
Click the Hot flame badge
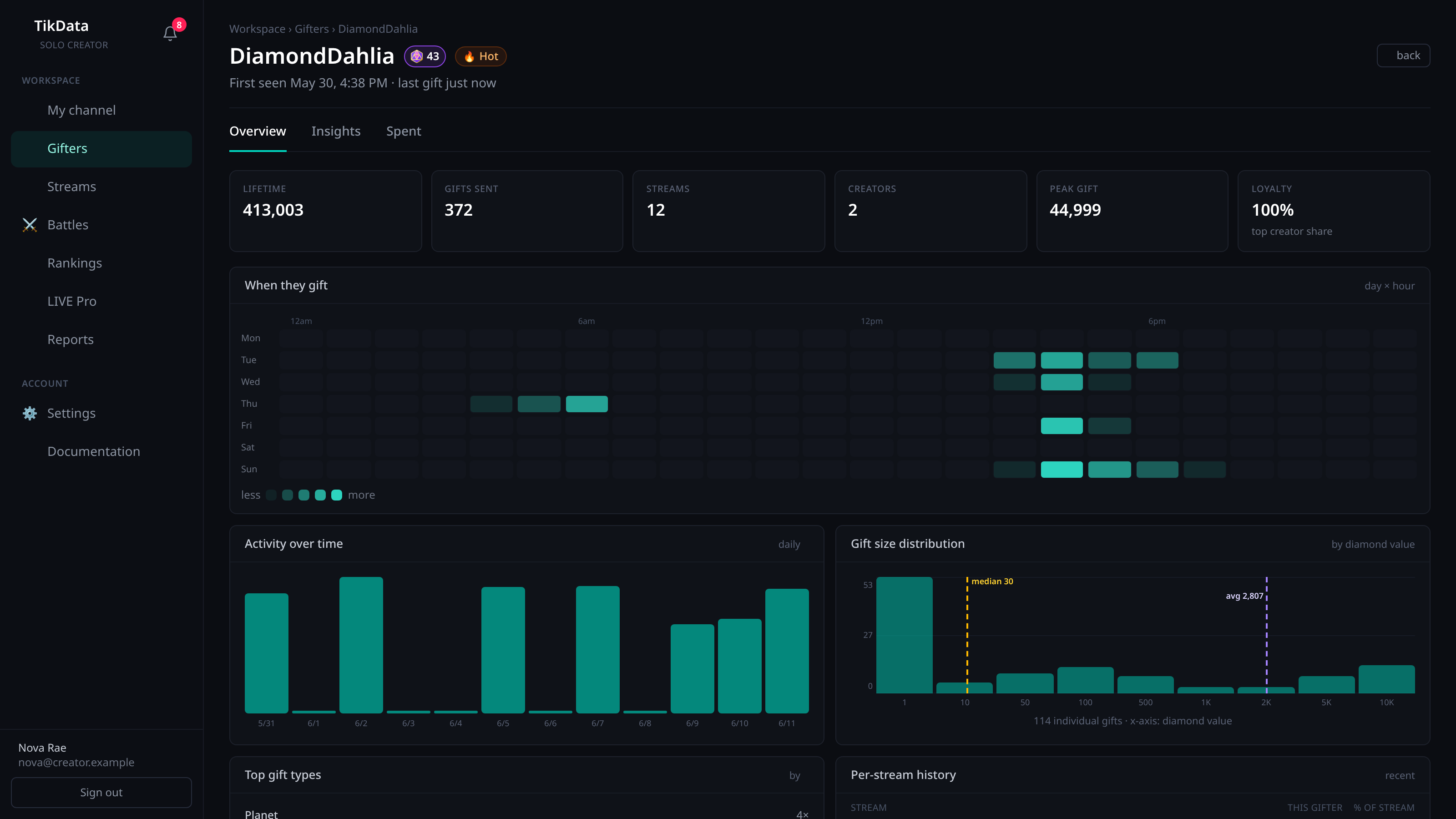coord(480,56)
